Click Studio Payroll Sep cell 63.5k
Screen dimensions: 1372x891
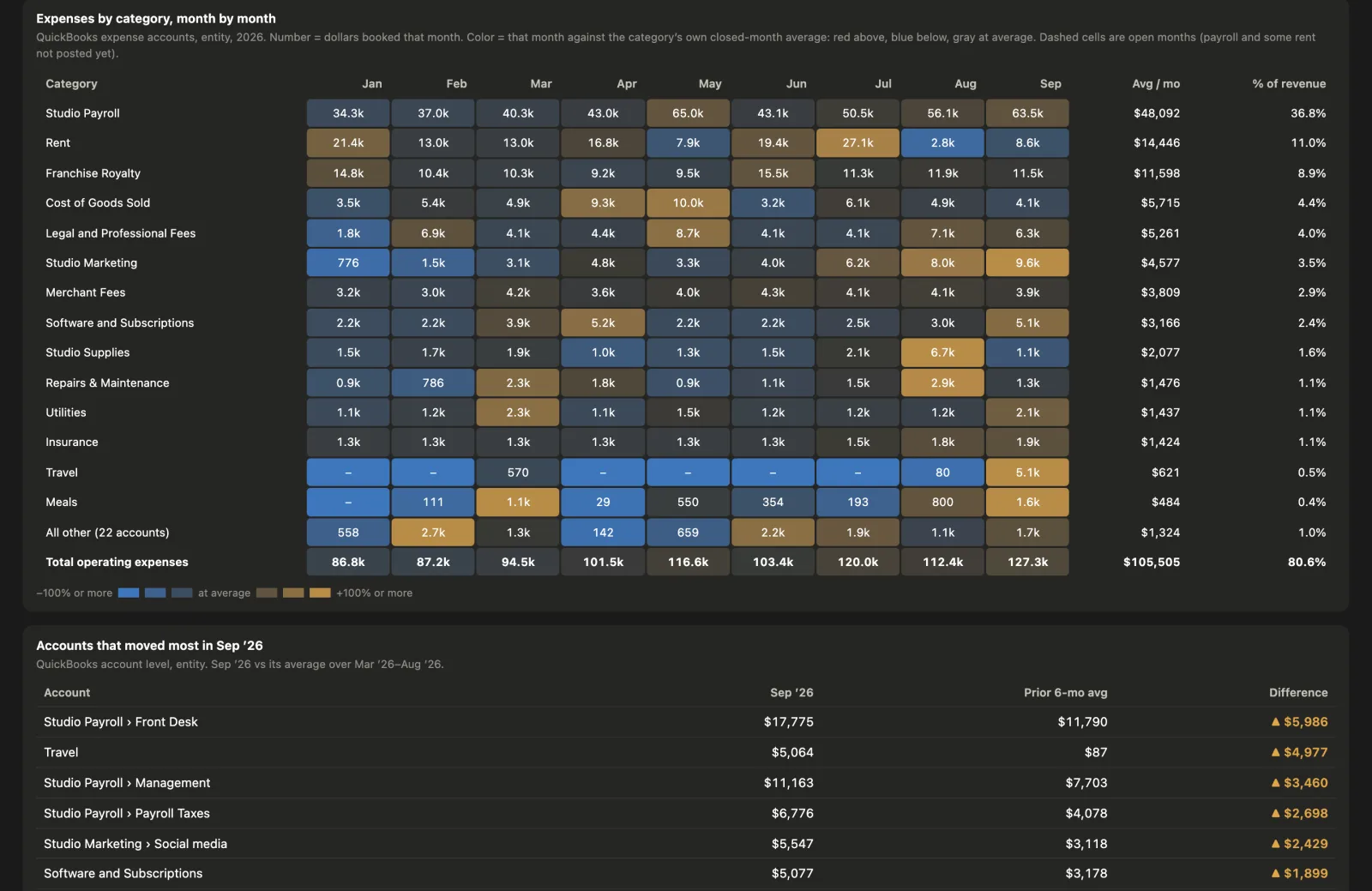point(1027,113)
